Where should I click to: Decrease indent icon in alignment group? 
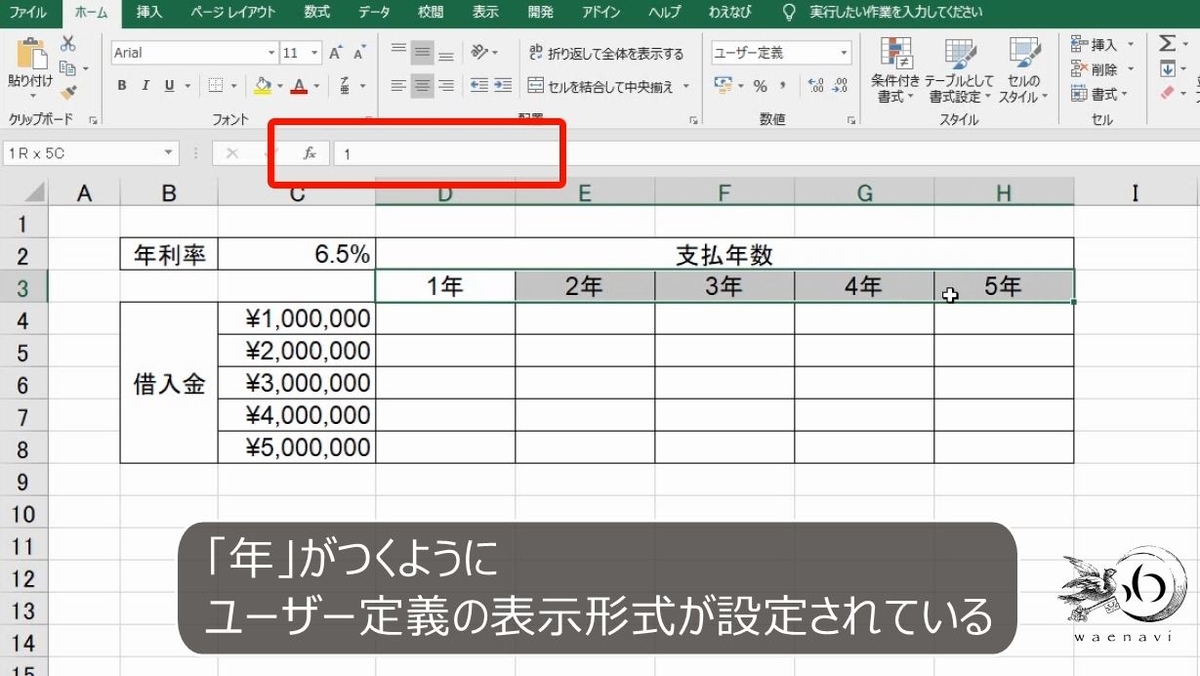pyautogui.click(x=479, y=86)
